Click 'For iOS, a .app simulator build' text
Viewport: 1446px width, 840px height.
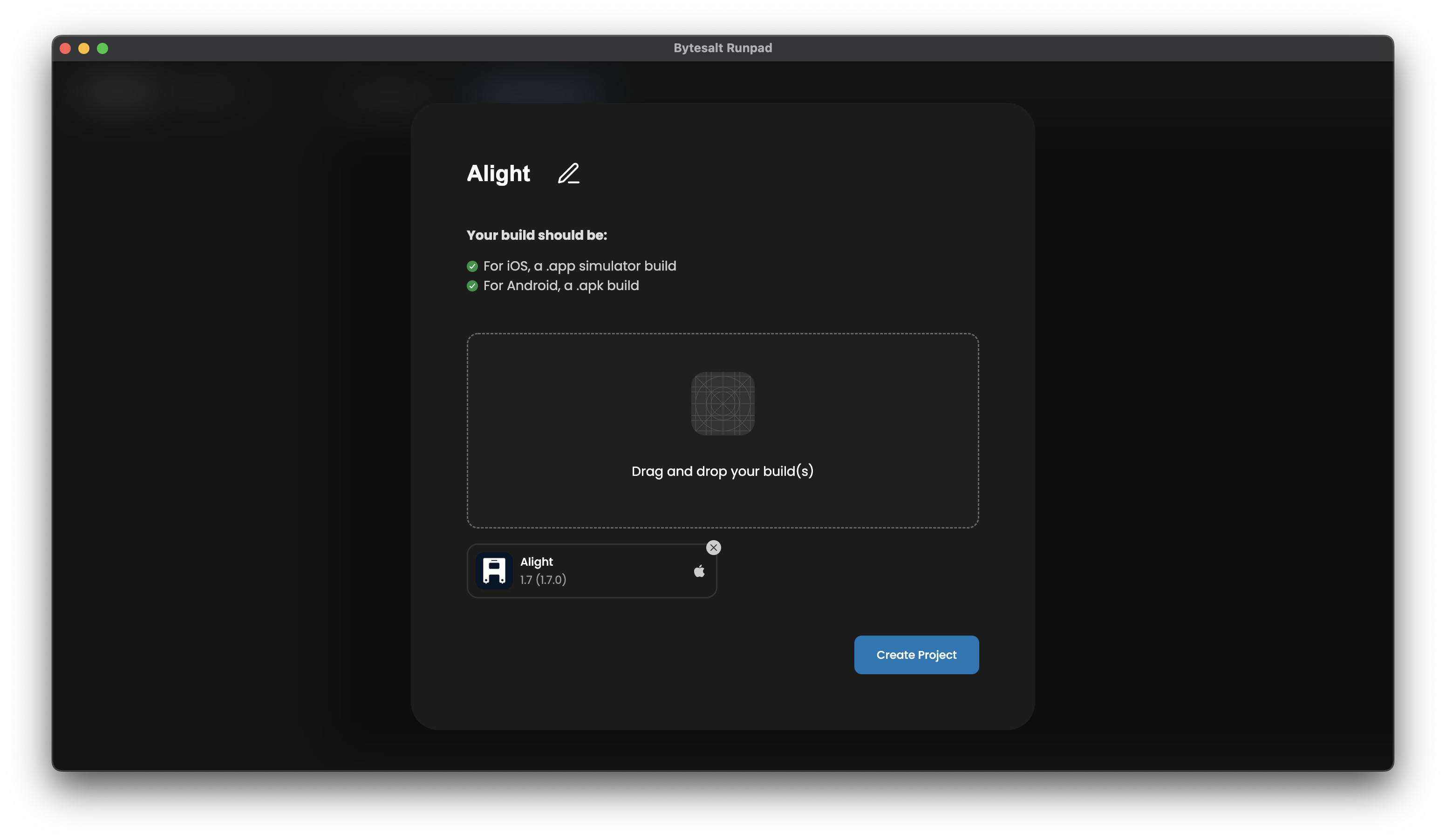pos(580,266)
